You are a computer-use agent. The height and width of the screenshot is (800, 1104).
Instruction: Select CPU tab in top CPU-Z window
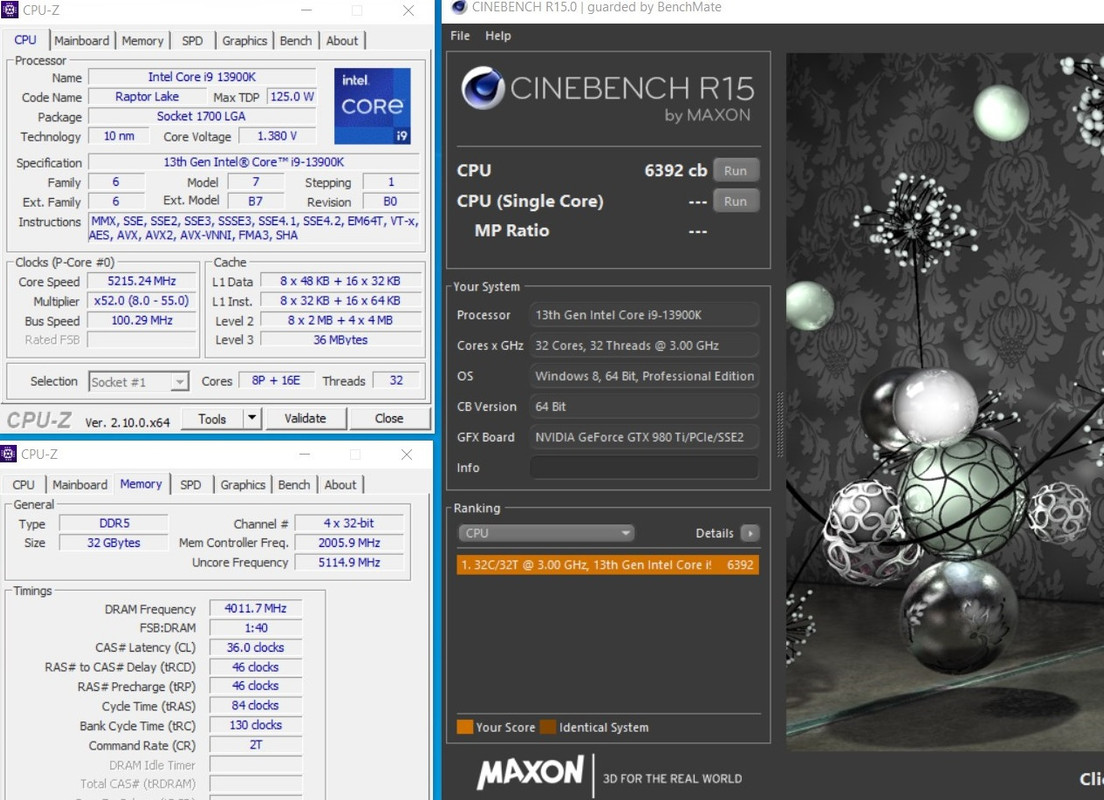[x=25, y=39]
